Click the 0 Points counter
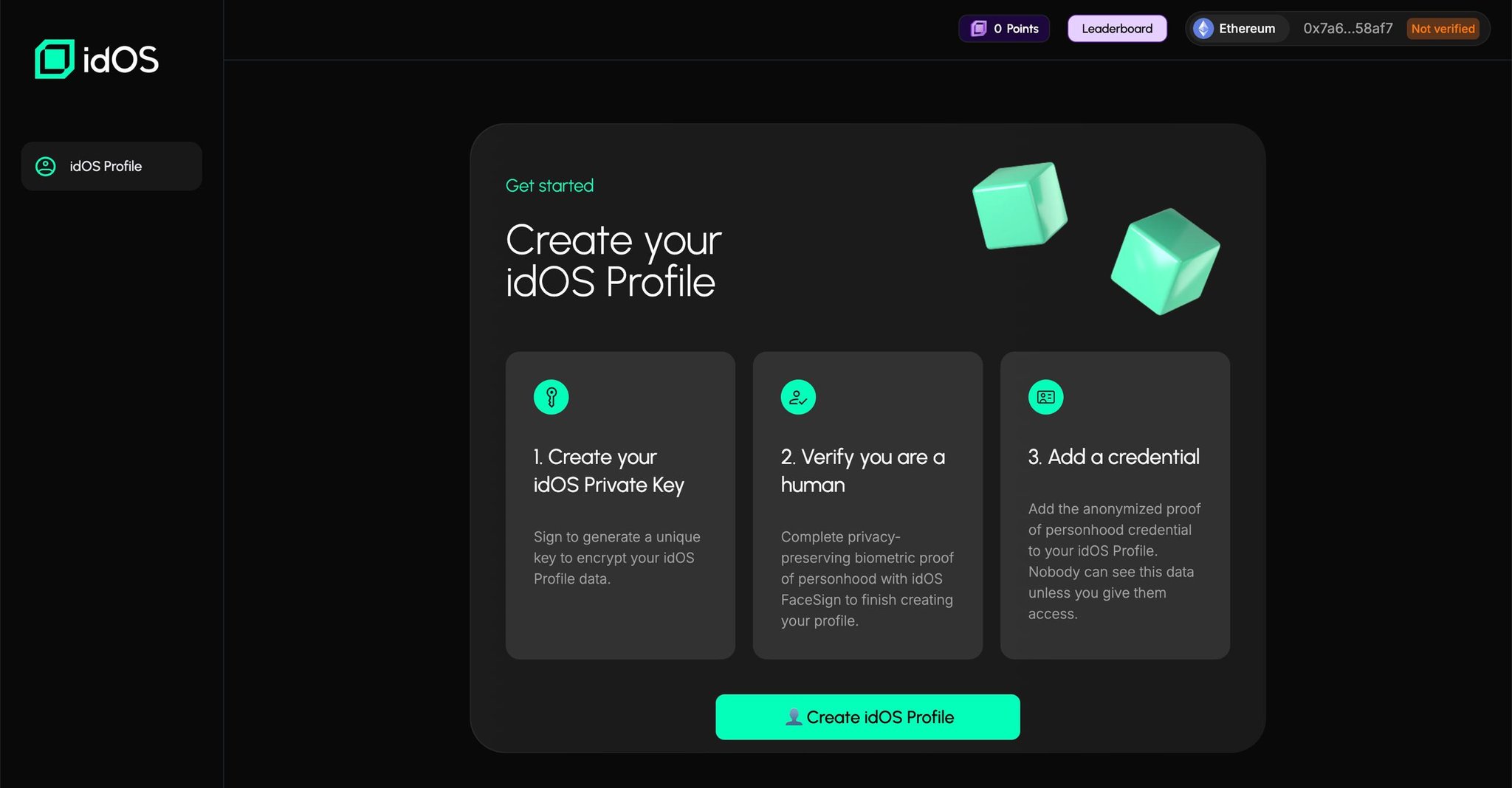Image resolution: width=1512 pixels, height=788 pixels. click(x=1004, y=28)
